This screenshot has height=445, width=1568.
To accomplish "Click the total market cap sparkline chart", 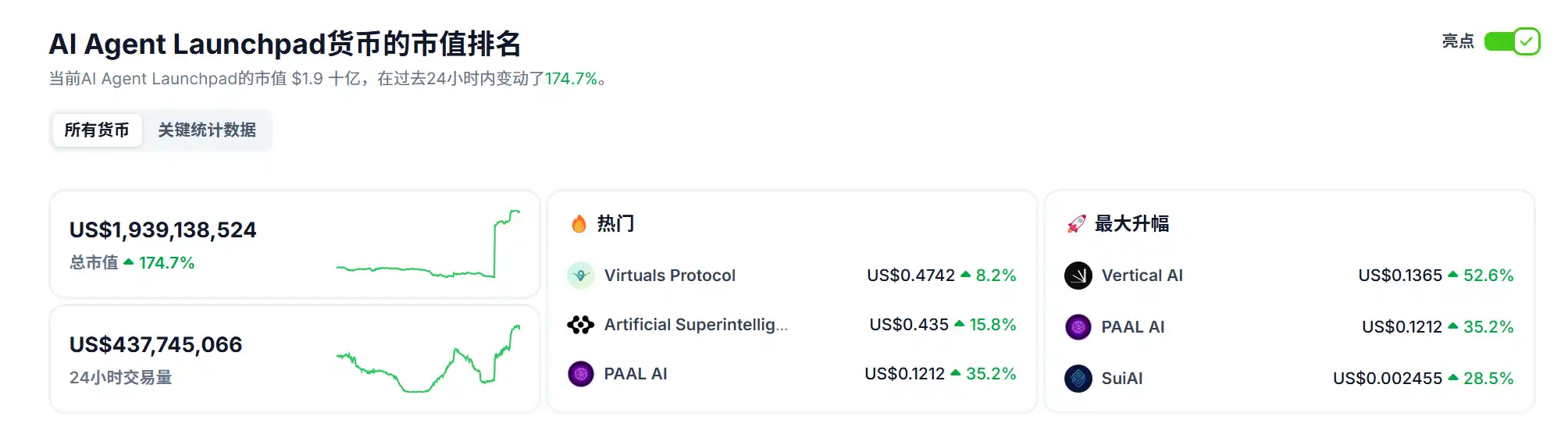I will click(428, 244).
